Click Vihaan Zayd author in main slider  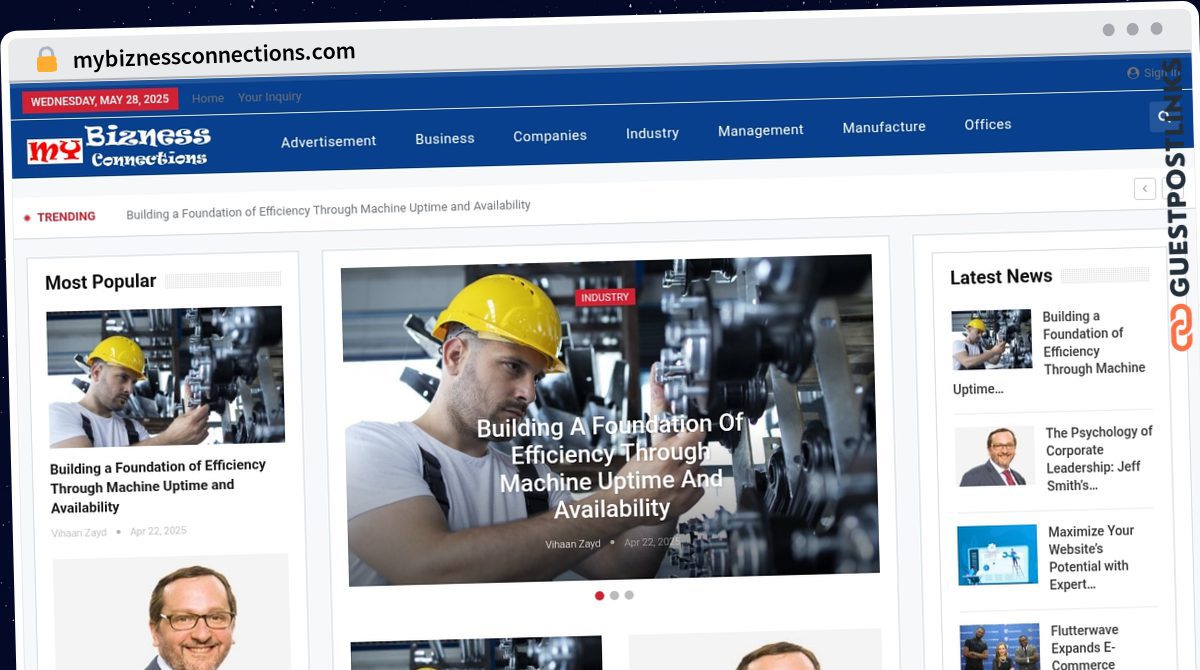pos(573,544)
